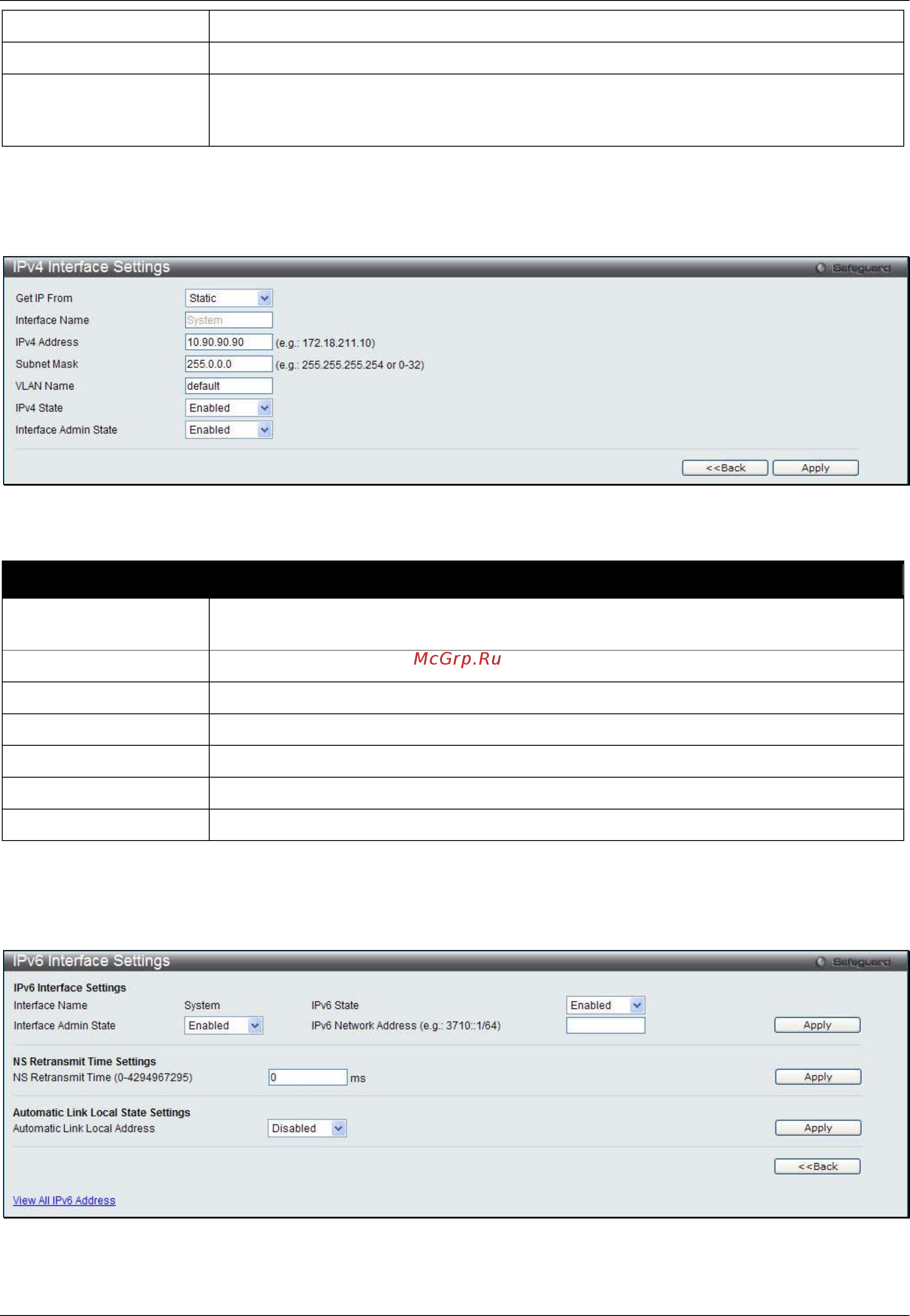This screenshot has width=910, height=1316.
Task: Click <<Back in IPv6 Interface Settings
Action: pyautogui.click(x=817, y=1166)
